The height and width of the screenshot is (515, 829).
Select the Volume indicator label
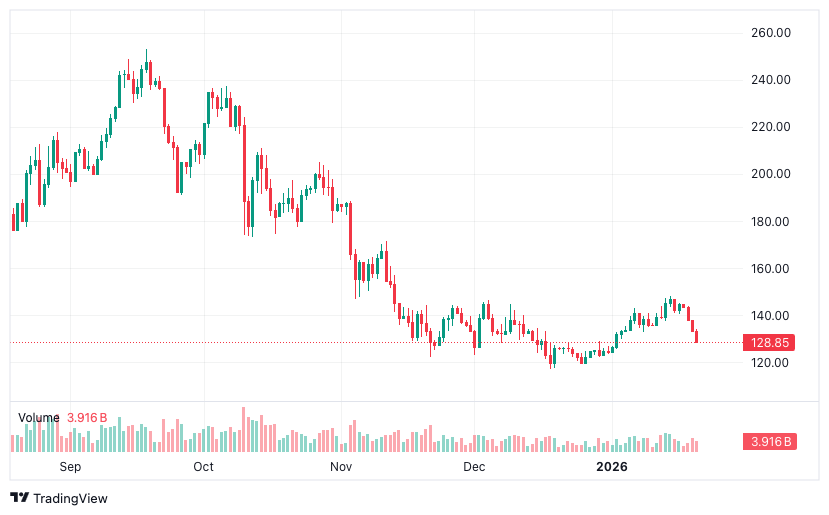[38, 417]
